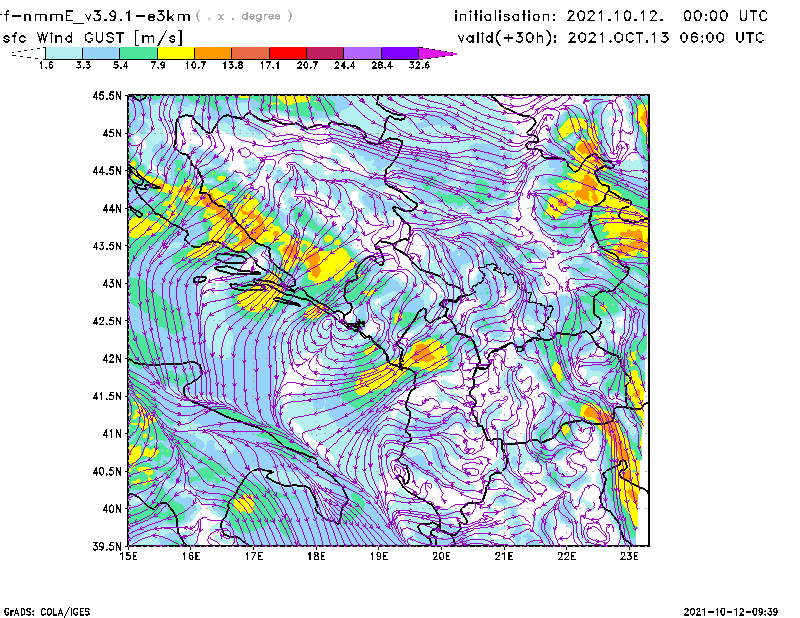Click the '40.5N' latitude label
This screenshot has width=800, height=618.
[x=107, y=471]
